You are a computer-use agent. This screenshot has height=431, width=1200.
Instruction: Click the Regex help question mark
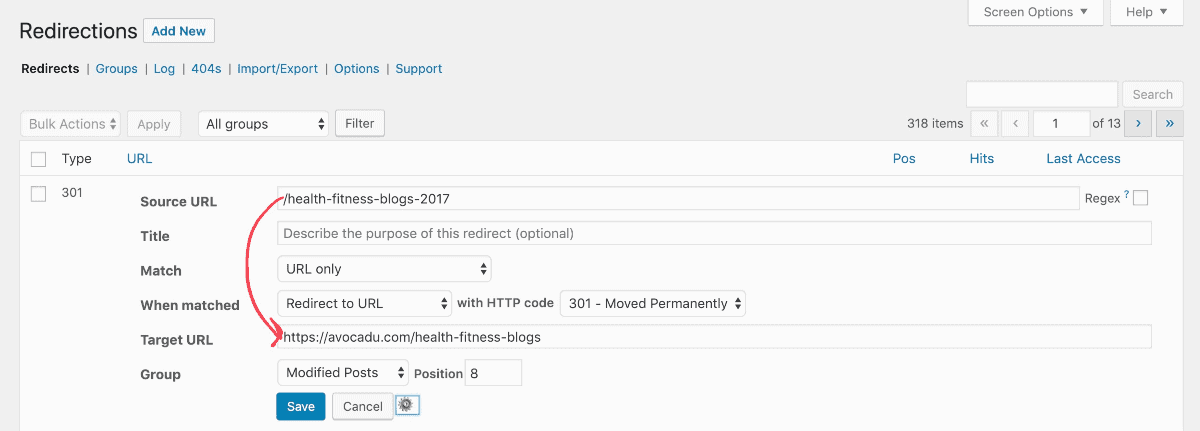click(1126, 195)
